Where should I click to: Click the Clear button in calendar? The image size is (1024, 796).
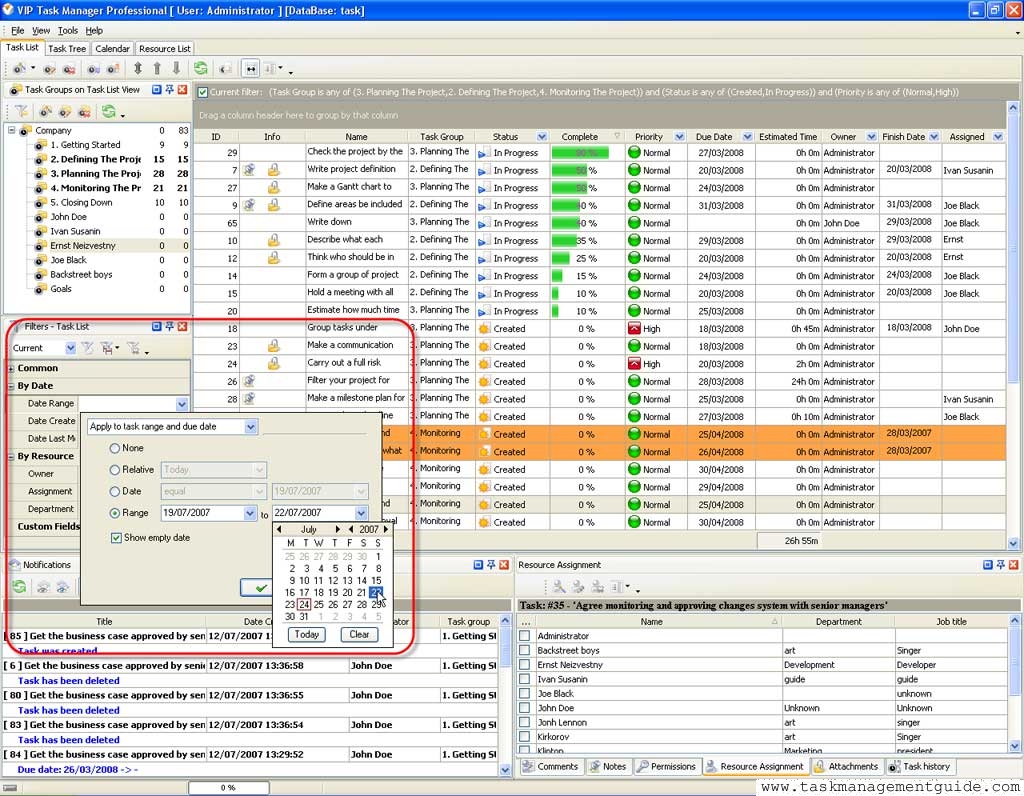(359, 634)
